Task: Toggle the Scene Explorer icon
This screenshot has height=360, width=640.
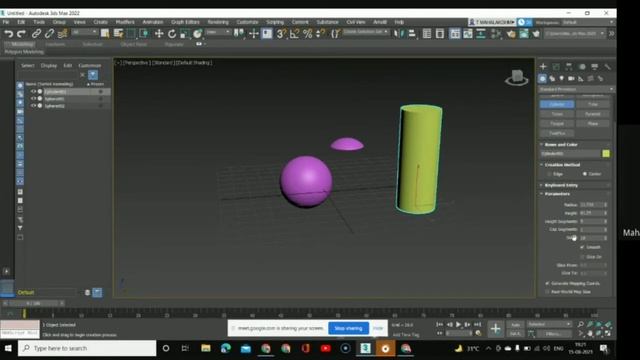Action: (427, 34)
